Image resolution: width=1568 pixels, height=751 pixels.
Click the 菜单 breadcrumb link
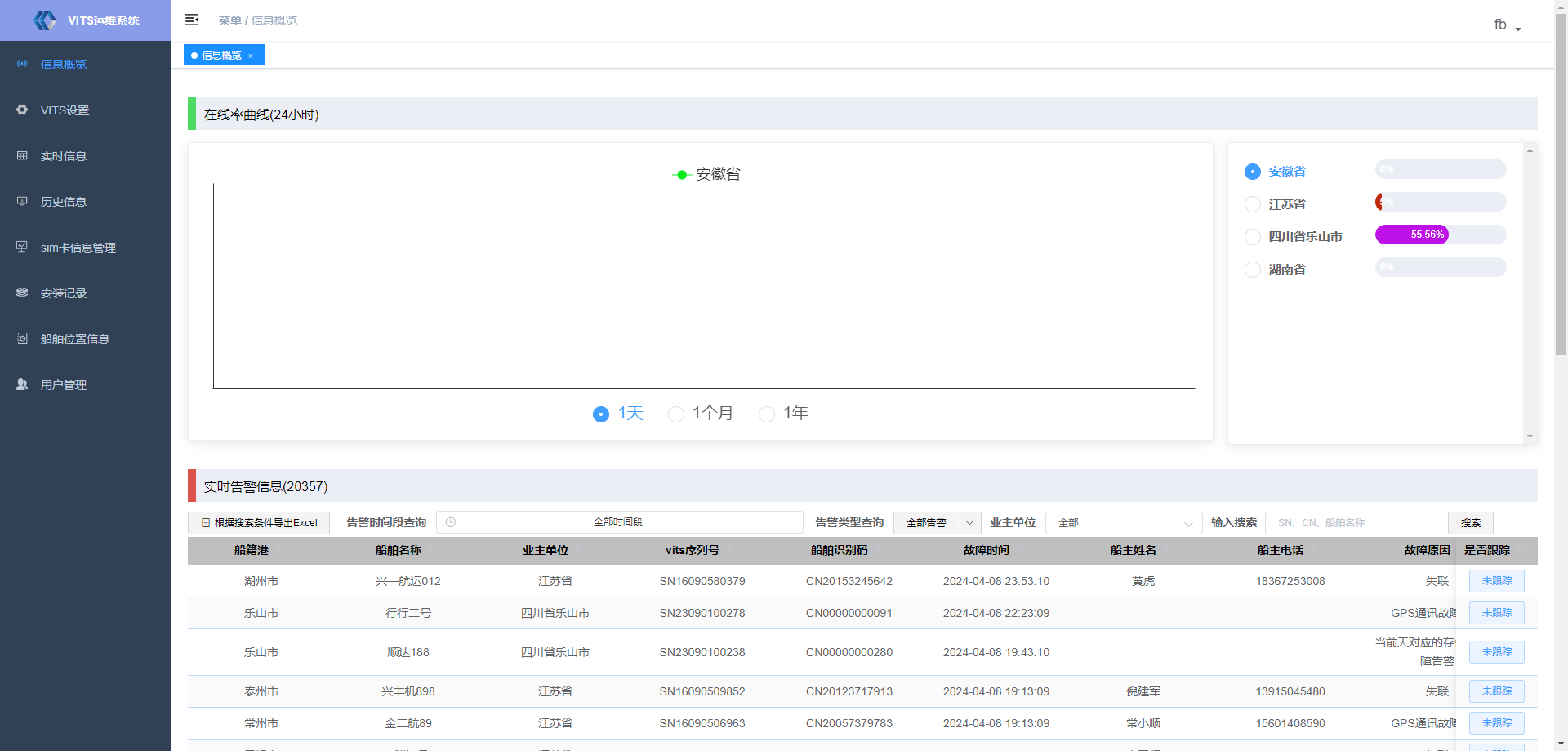(229, 20)
